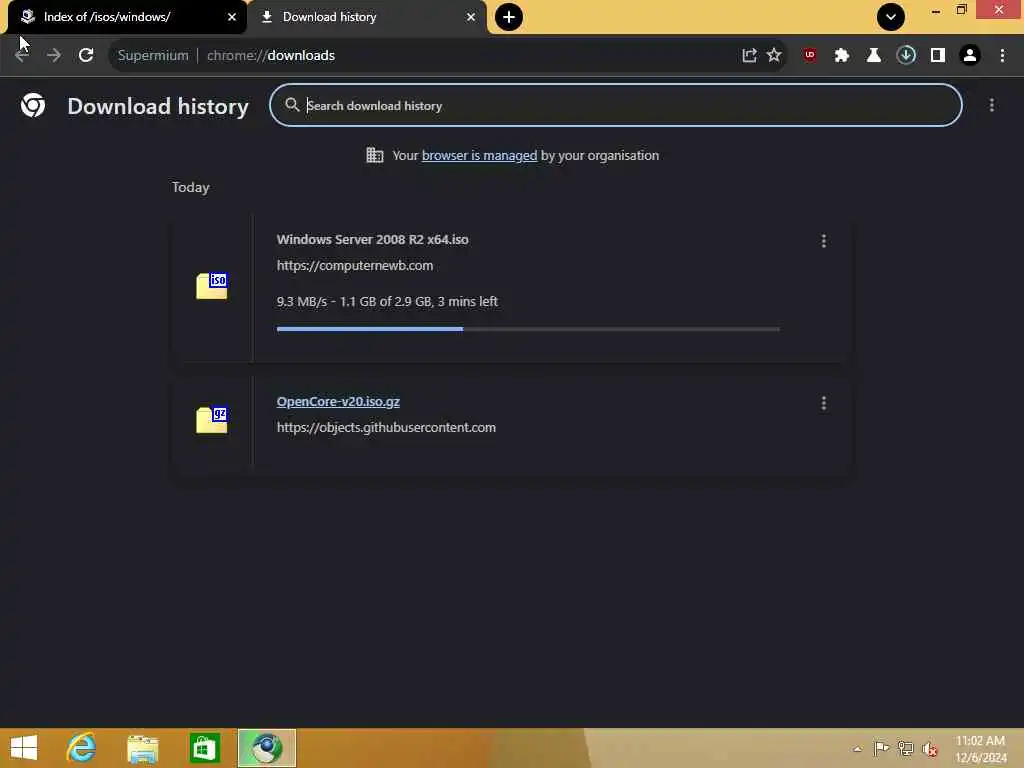The width and height of the screenshot is (1024, 768).
Task: Click the Today date heading
Action: tap(191, 187)
